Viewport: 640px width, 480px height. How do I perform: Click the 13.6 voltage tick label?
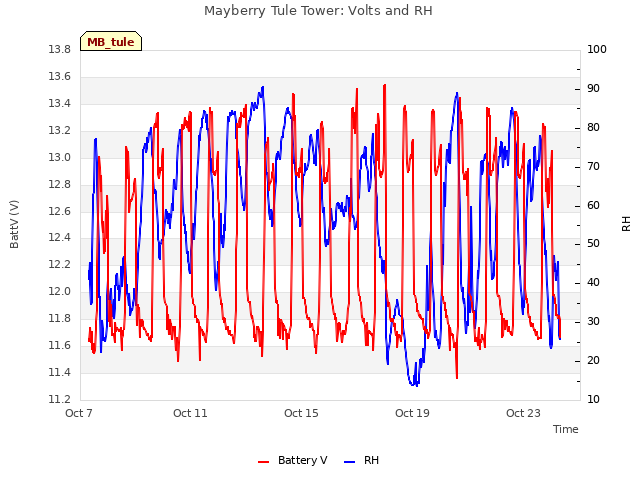[x=60, y=76]
